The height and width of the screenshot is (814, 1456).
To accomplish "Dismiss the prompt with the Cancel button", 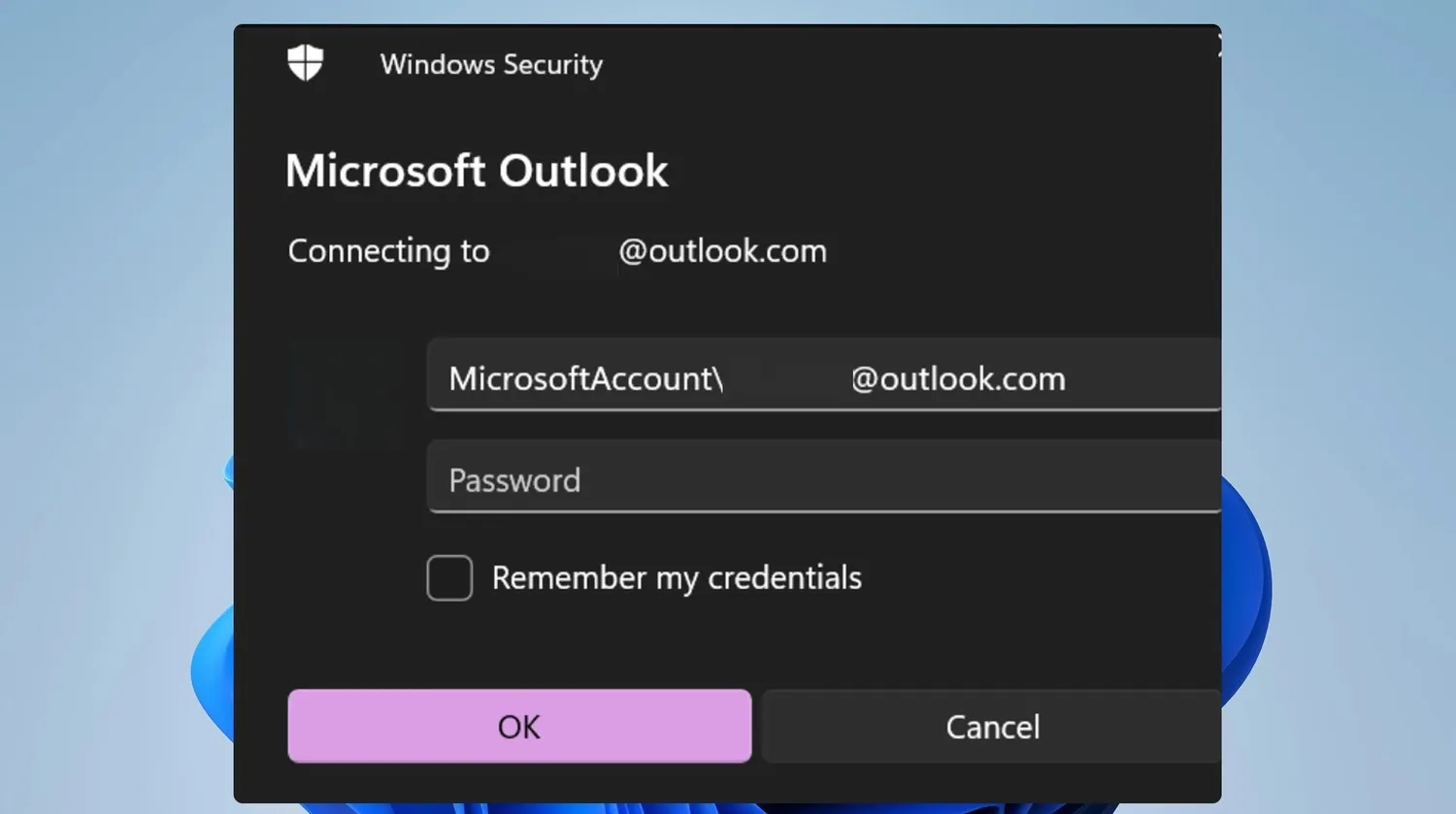I will pos(991,726).
